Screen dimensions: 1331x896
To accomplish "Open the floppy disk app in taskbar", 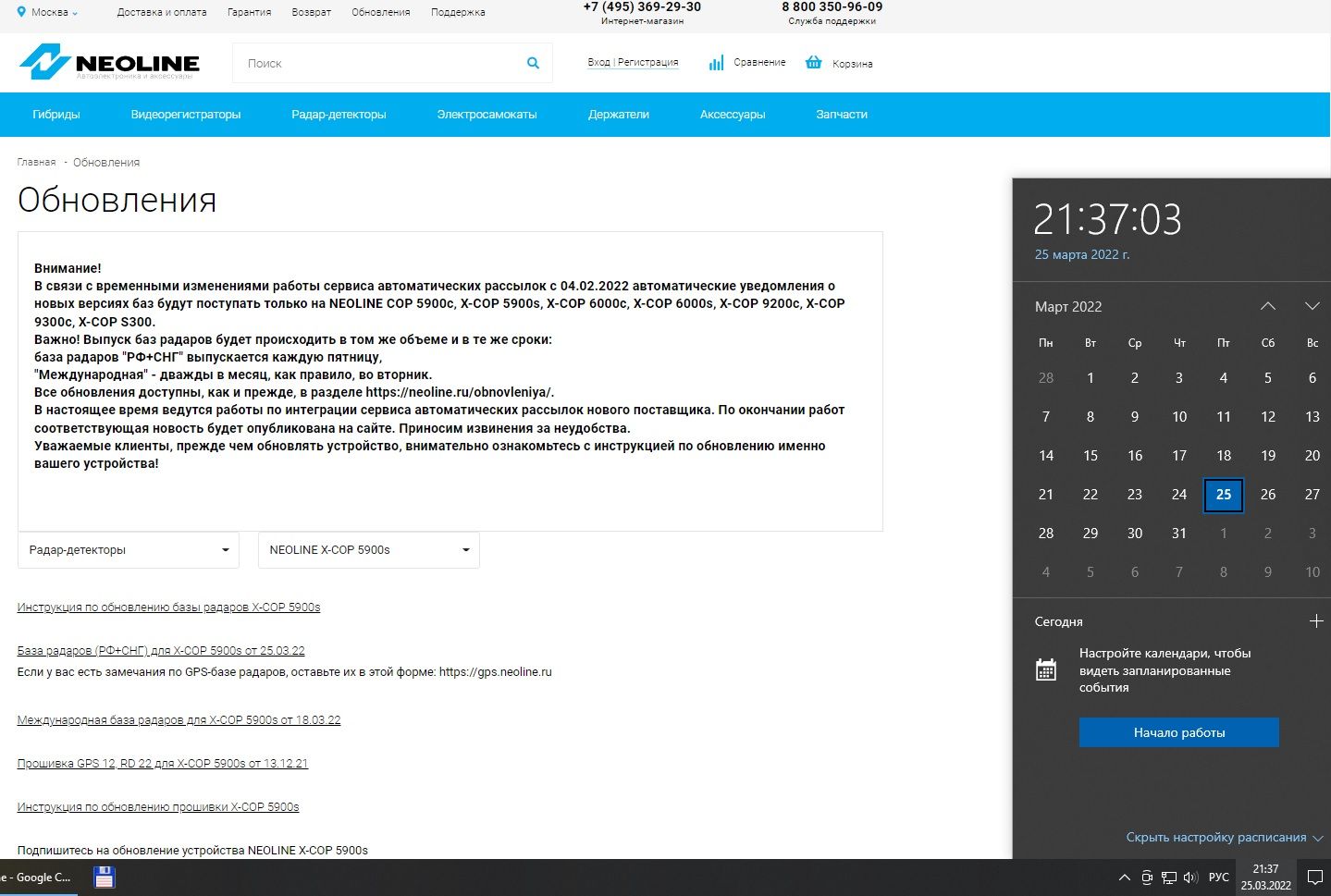I will 105,878.
